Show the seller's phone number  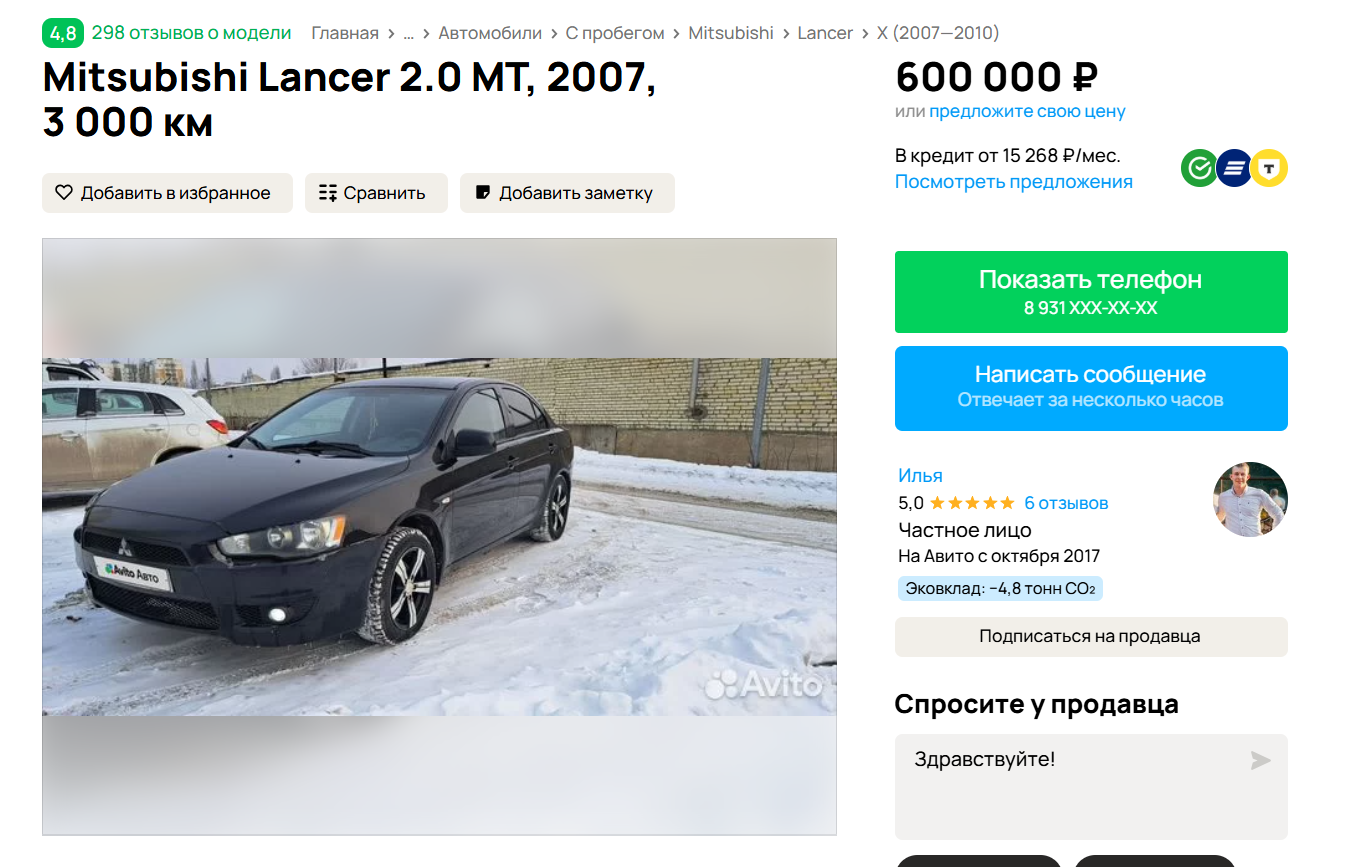[x=1091, y=292]
